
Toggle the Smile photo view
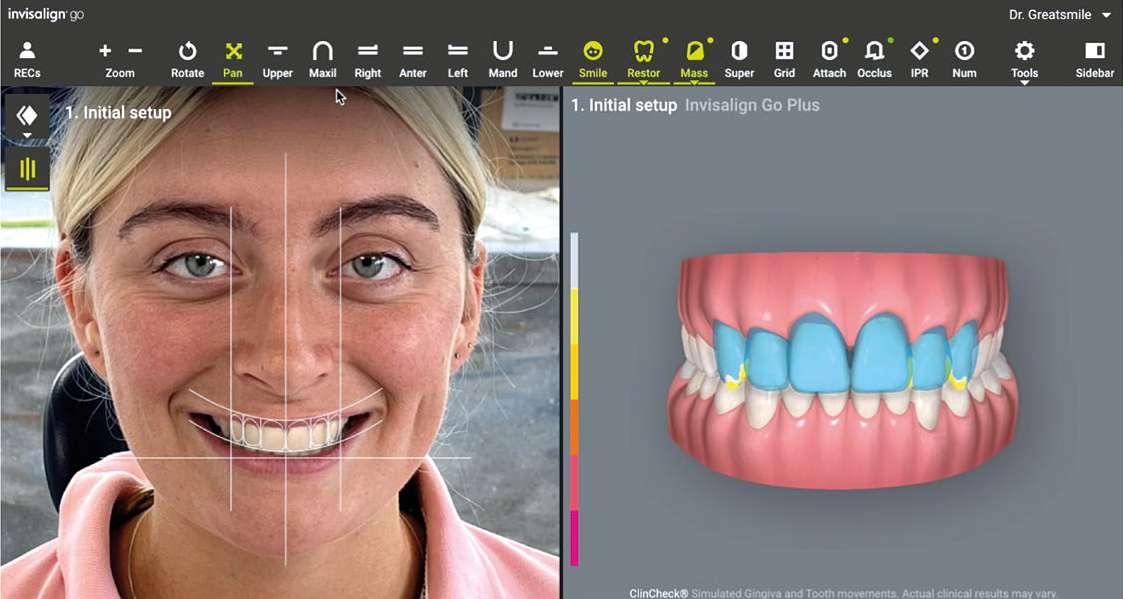[x=593, y=59]
